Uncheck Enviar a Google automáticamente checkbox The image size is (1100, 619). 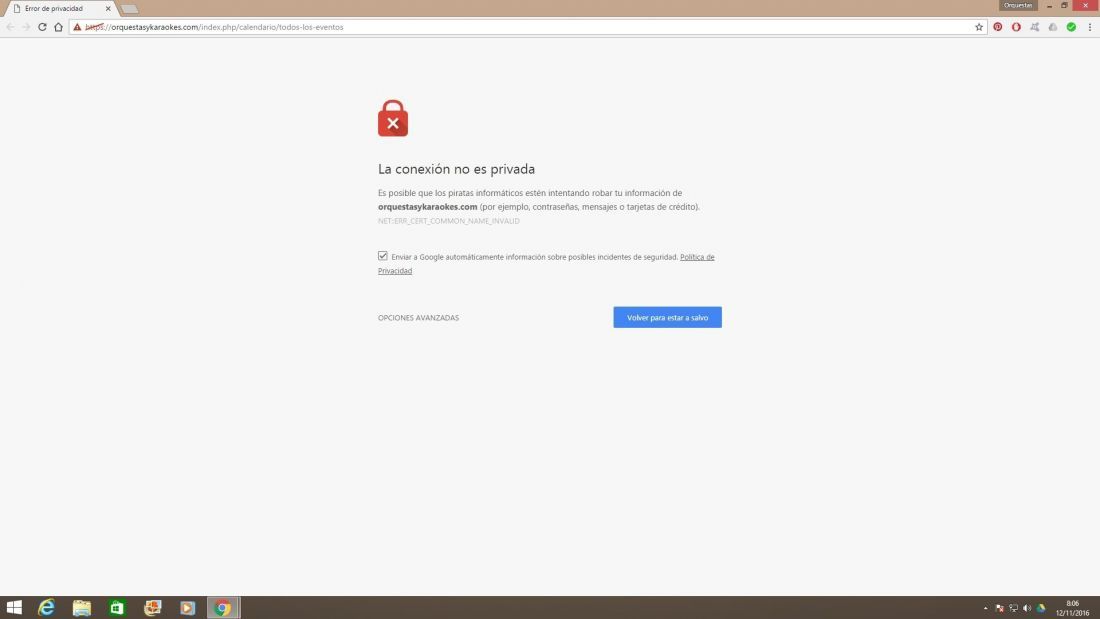382,256
